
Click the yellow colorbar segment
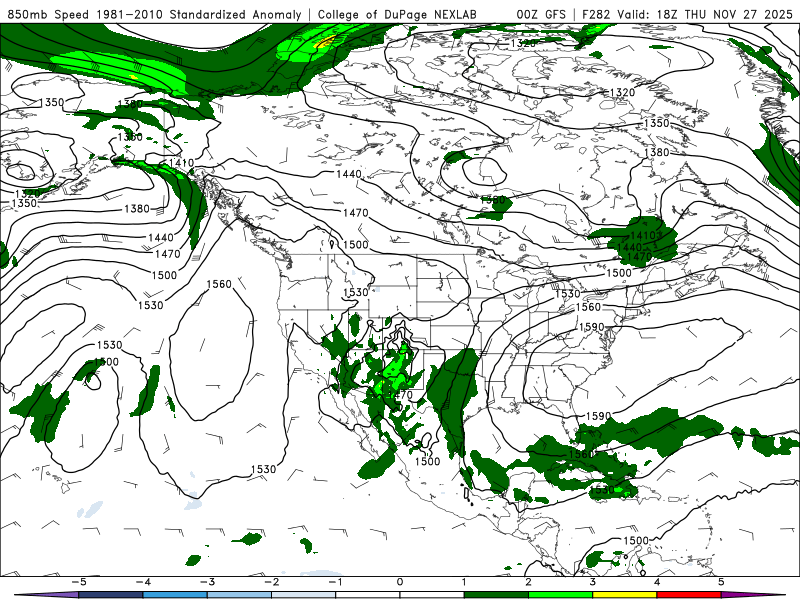pos(624,595)
